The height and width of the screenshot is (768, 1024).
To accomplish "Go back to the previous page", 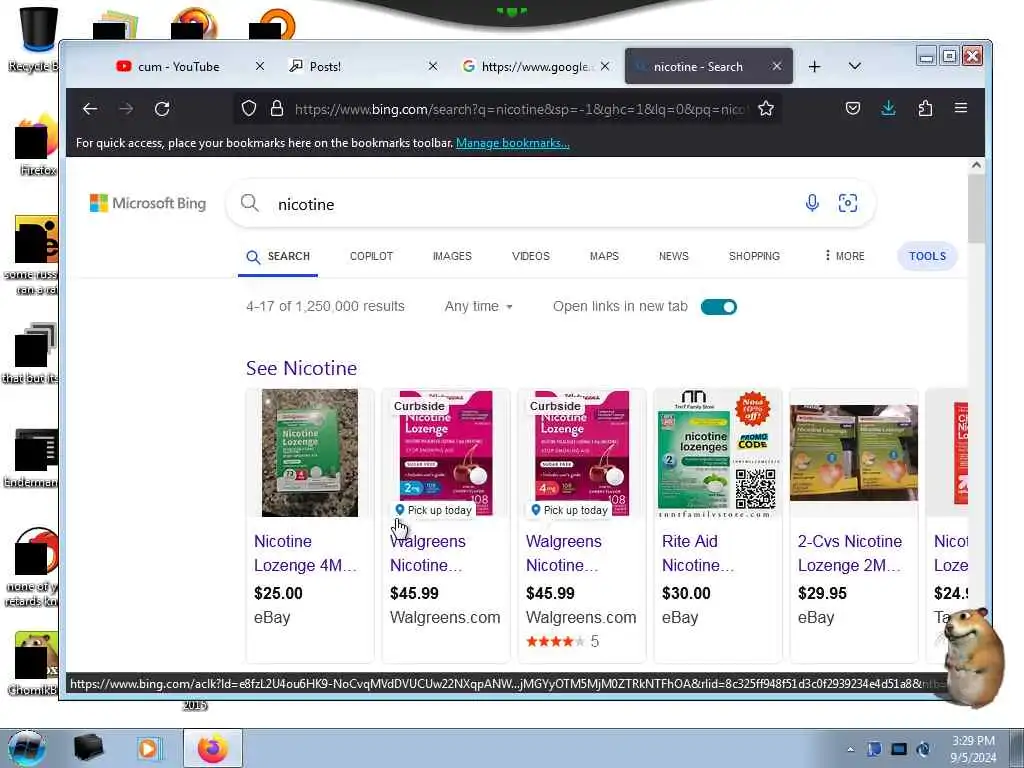I will [x=90, y=108].
